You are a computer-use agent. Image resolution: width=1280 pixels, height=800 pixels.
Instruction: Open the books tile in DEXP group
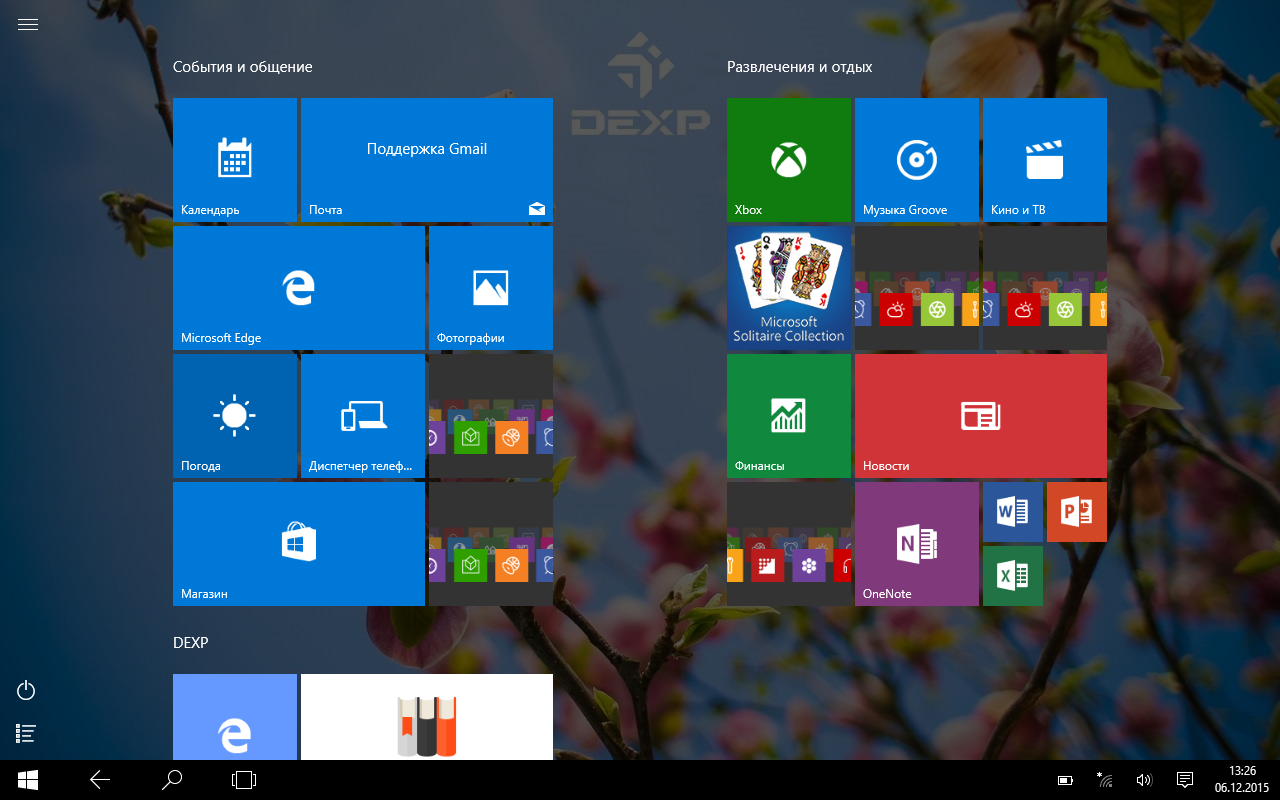click(427, 717)
